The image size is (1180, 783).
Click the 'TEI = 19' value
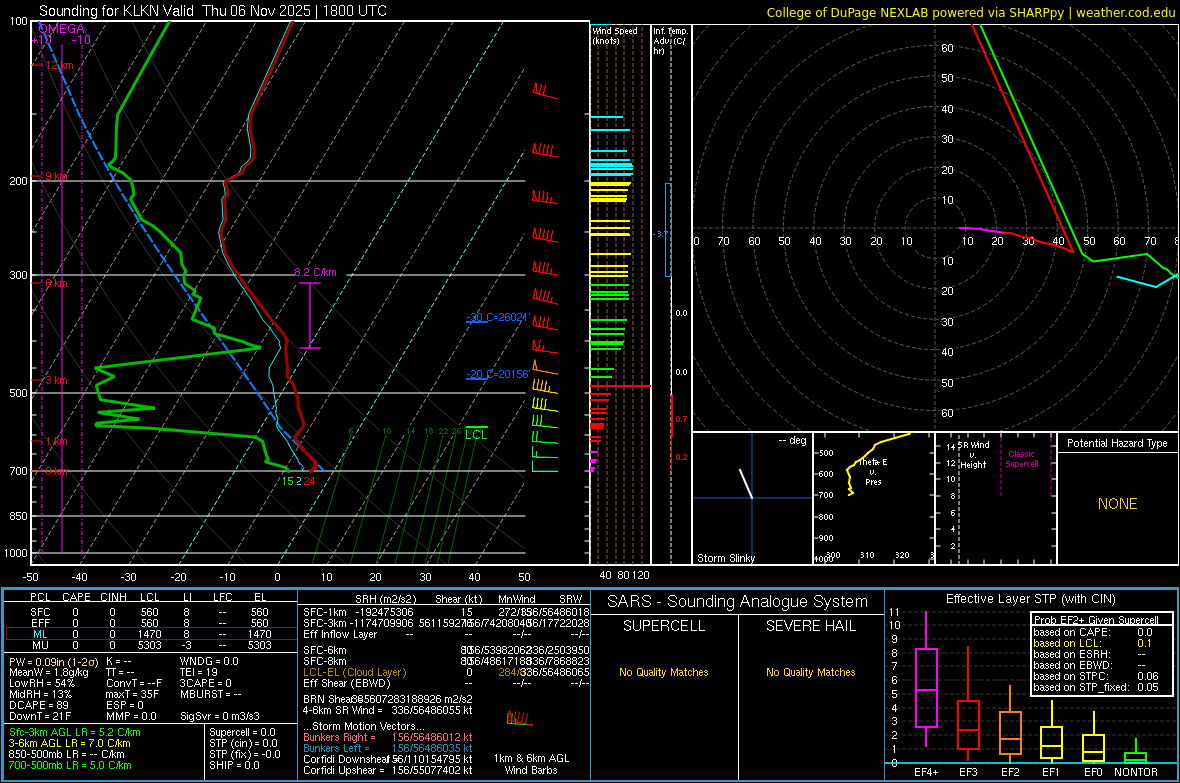[199, 672]
